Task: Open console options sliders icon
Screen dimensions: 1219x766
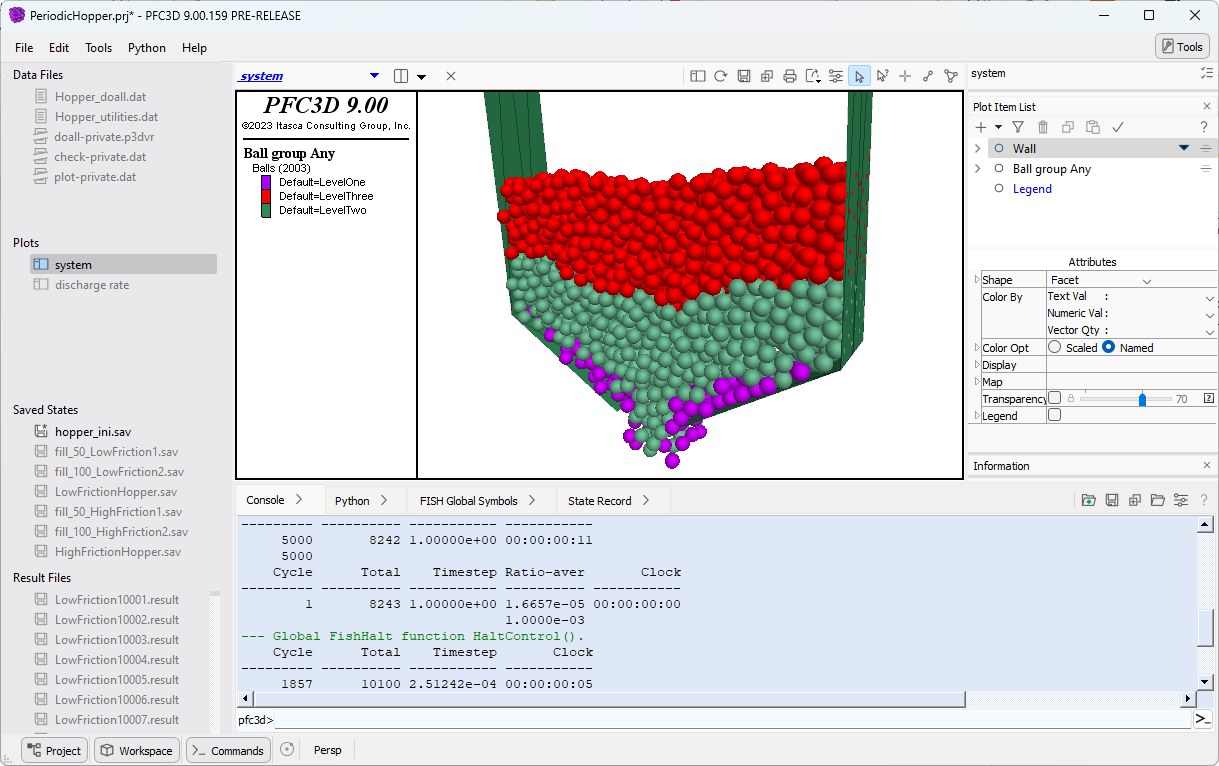Action: (x=1181, y=500)
